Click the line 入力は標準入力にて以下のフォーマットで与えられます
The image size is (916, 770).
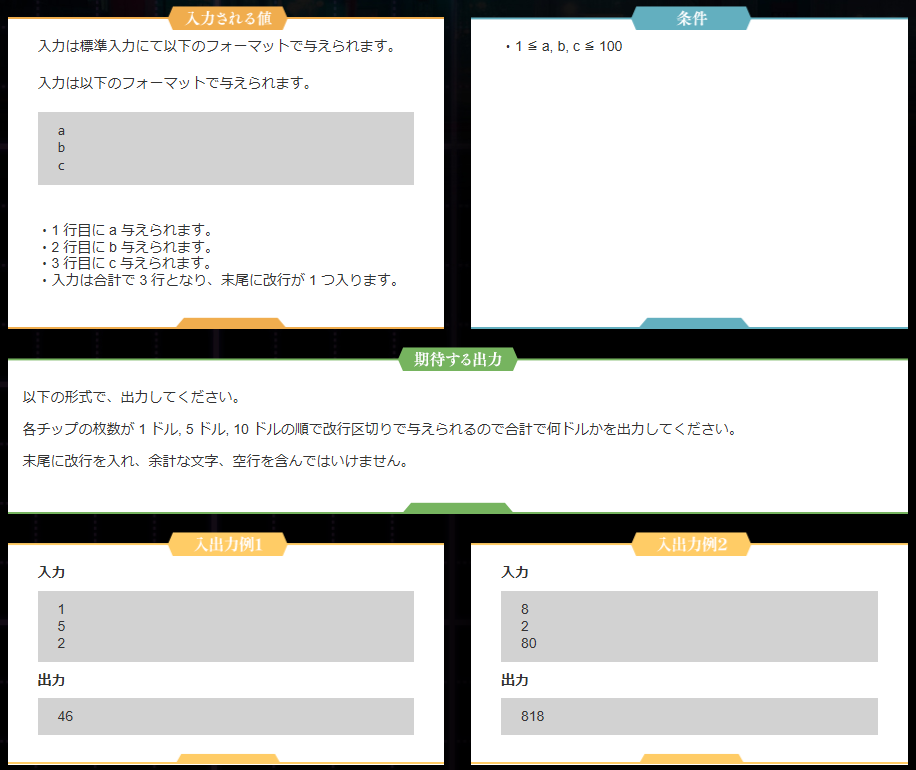tap(217, 46)
